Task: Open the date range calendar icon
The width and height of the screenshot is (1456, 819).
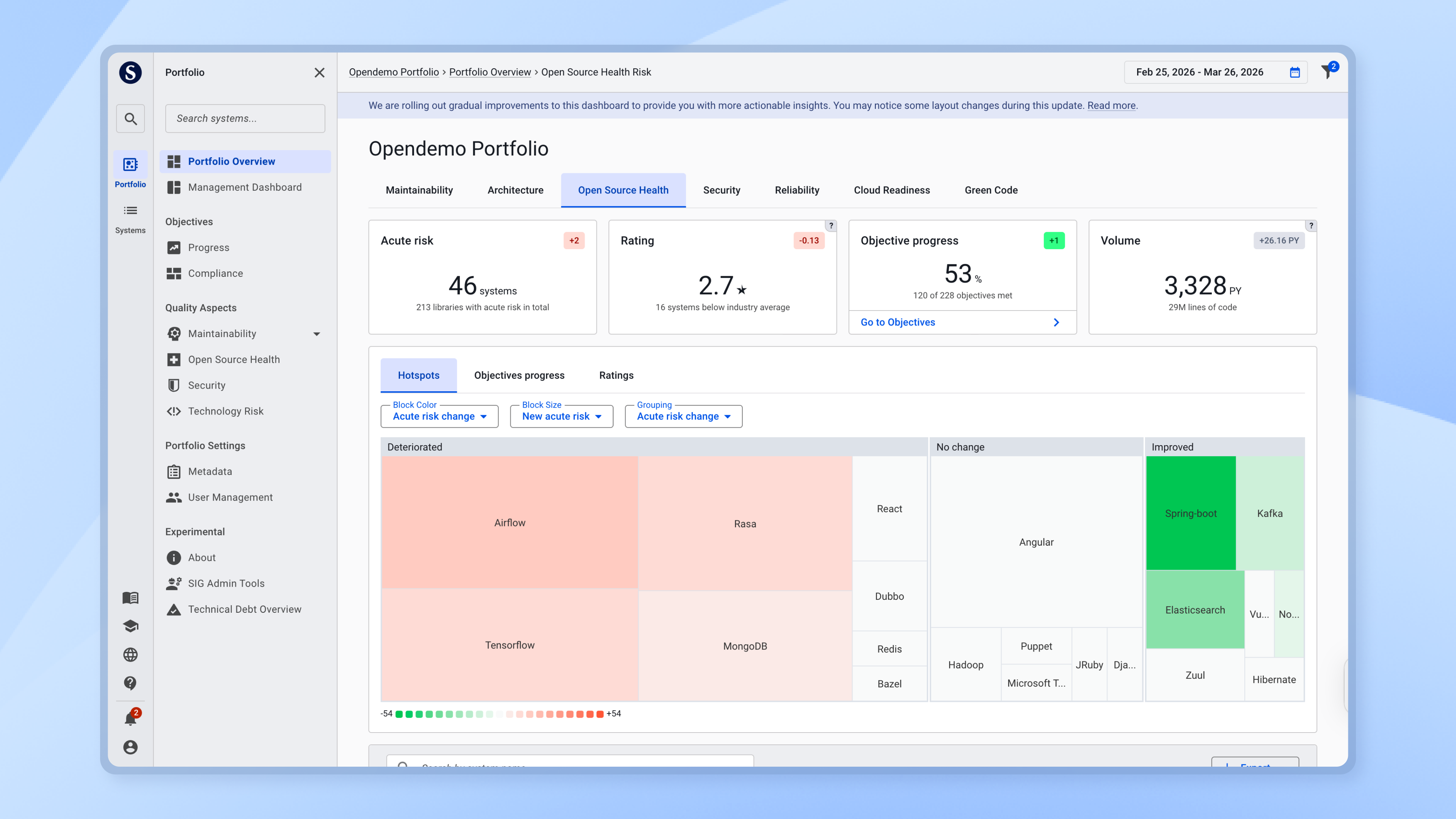Action: click(x=1294, y=72)
